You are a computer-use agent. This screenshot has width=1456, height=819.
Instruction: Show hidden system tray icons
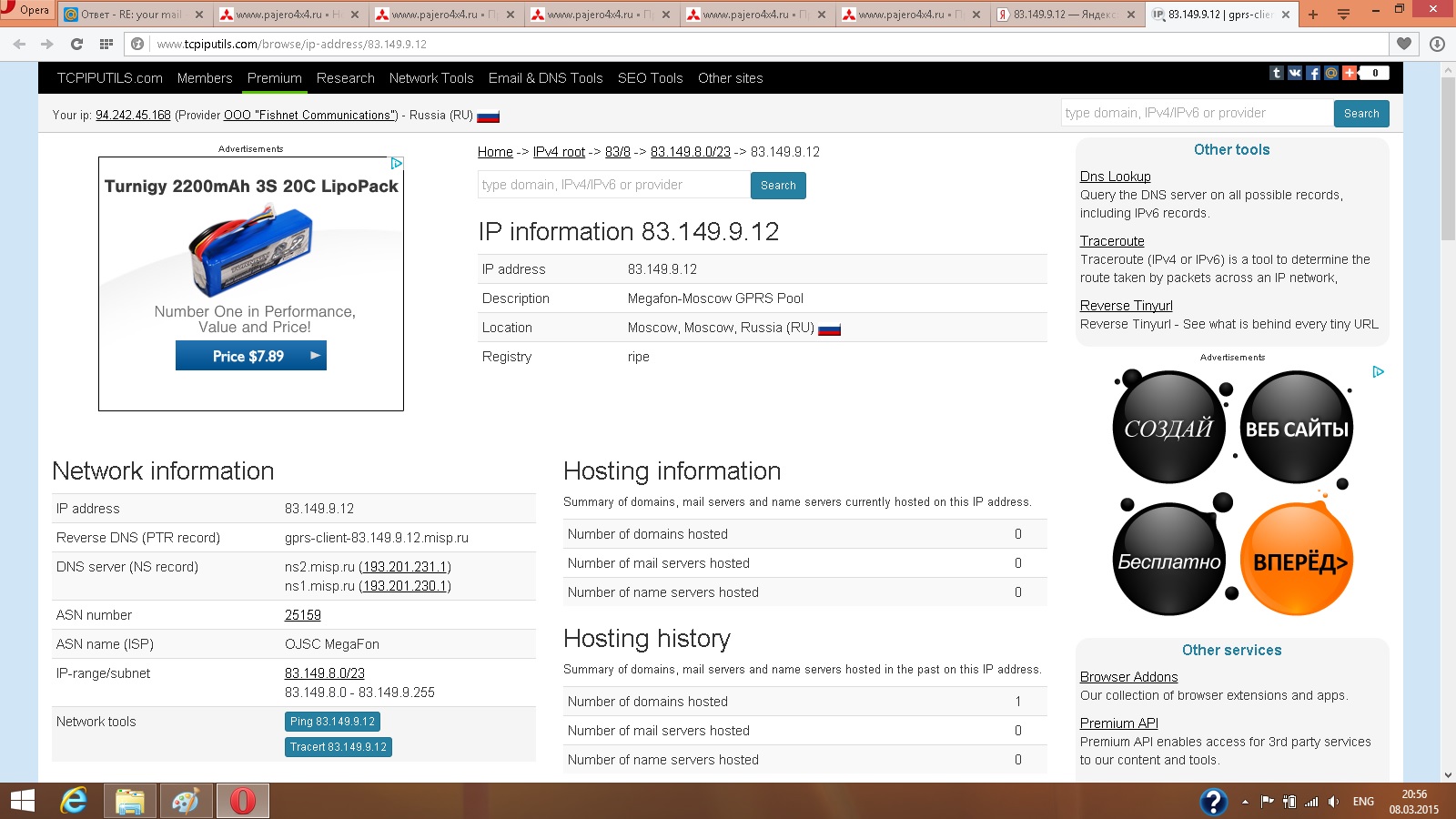[x=1245, y=802]
